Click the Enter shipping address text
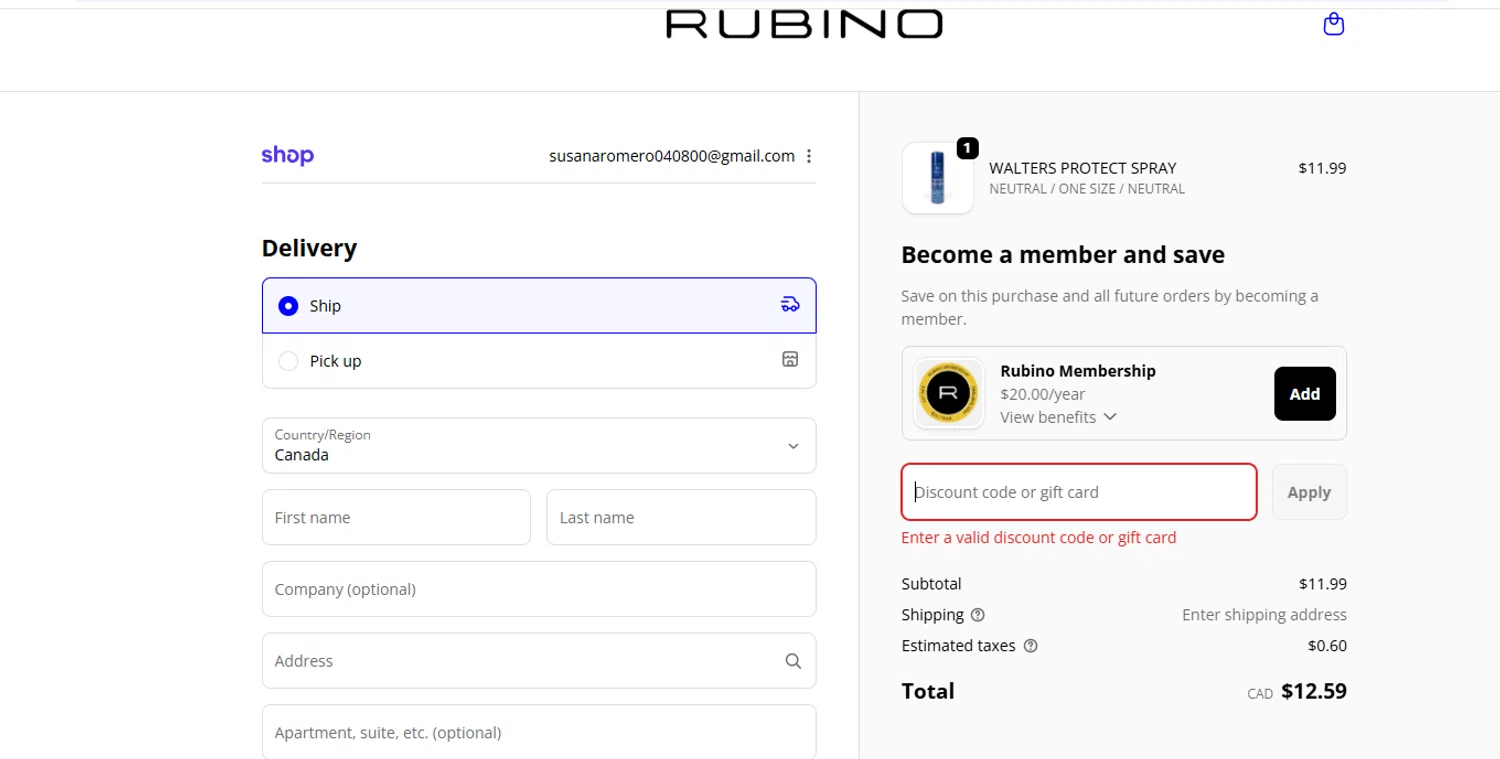1500x759 pixels. (x=1264, y=615)
